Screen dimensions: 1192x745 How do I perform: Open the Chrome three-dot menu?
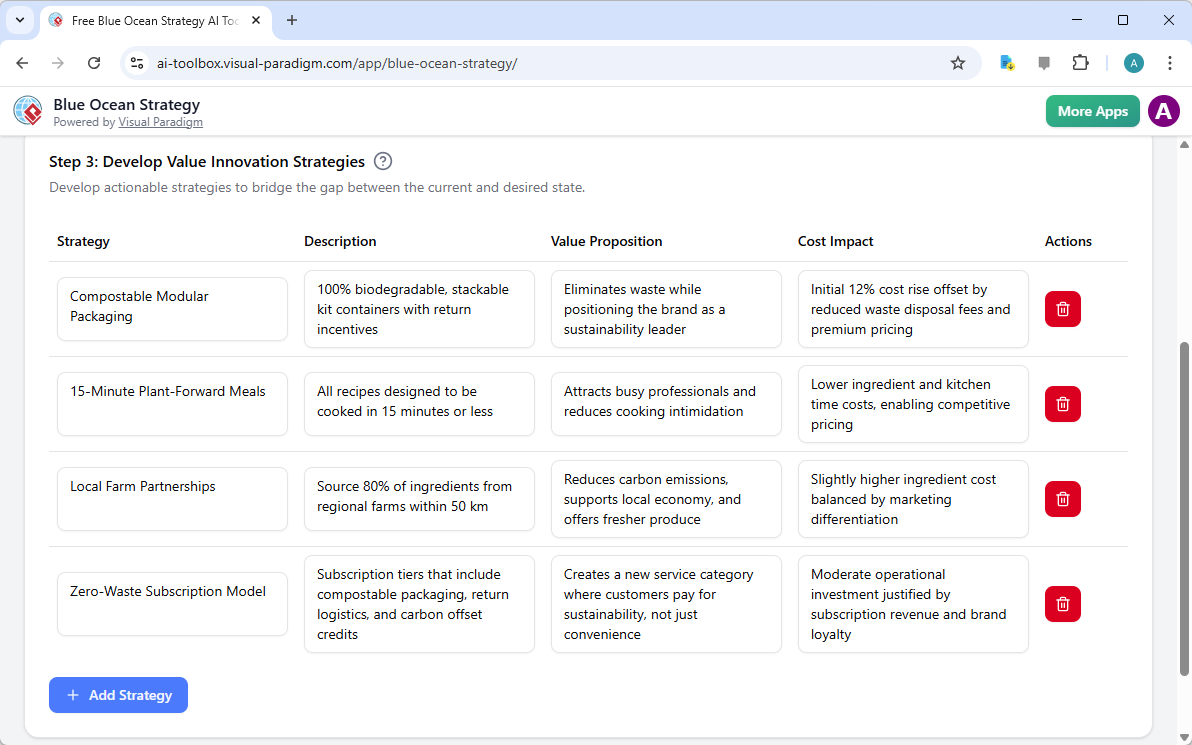pos(1170,62)
